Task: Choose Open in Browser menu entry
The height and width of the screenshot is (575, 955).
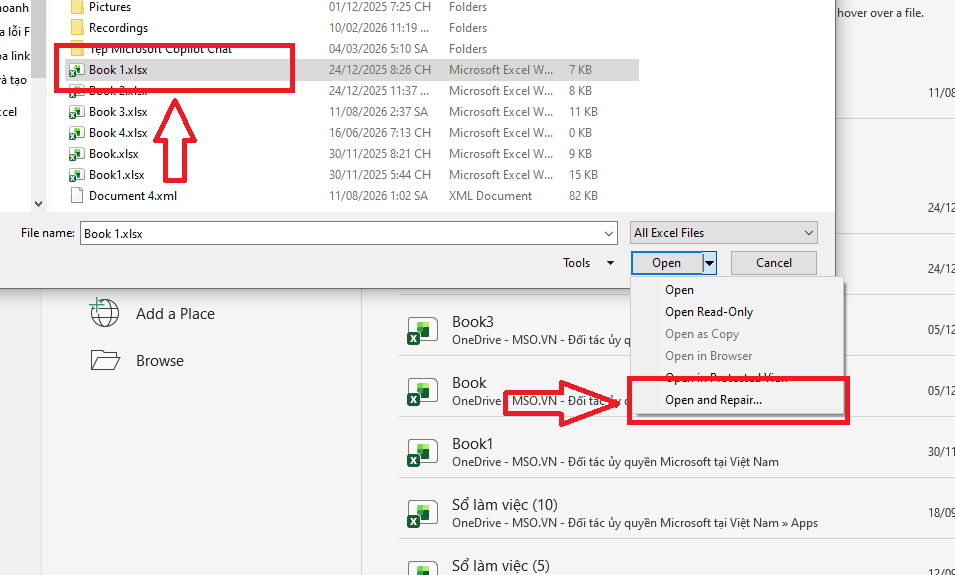Action: click(708, 356)
